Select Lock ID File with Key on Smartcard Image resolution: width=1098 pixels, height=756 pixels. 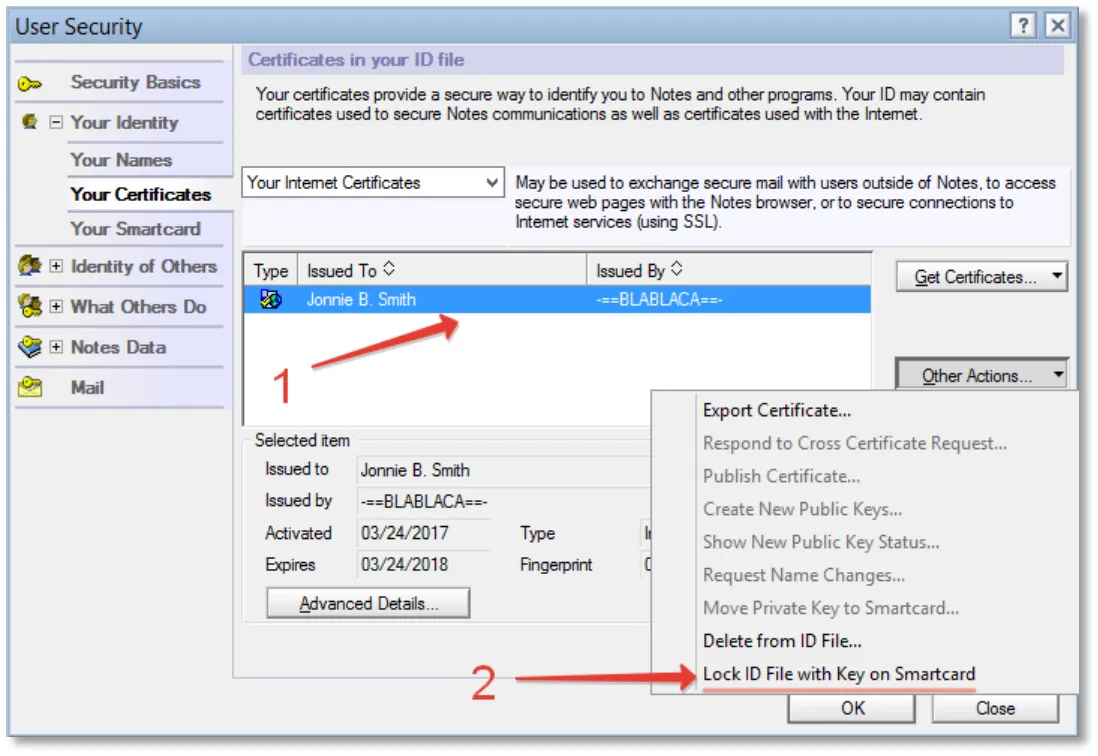click(839, 674)
